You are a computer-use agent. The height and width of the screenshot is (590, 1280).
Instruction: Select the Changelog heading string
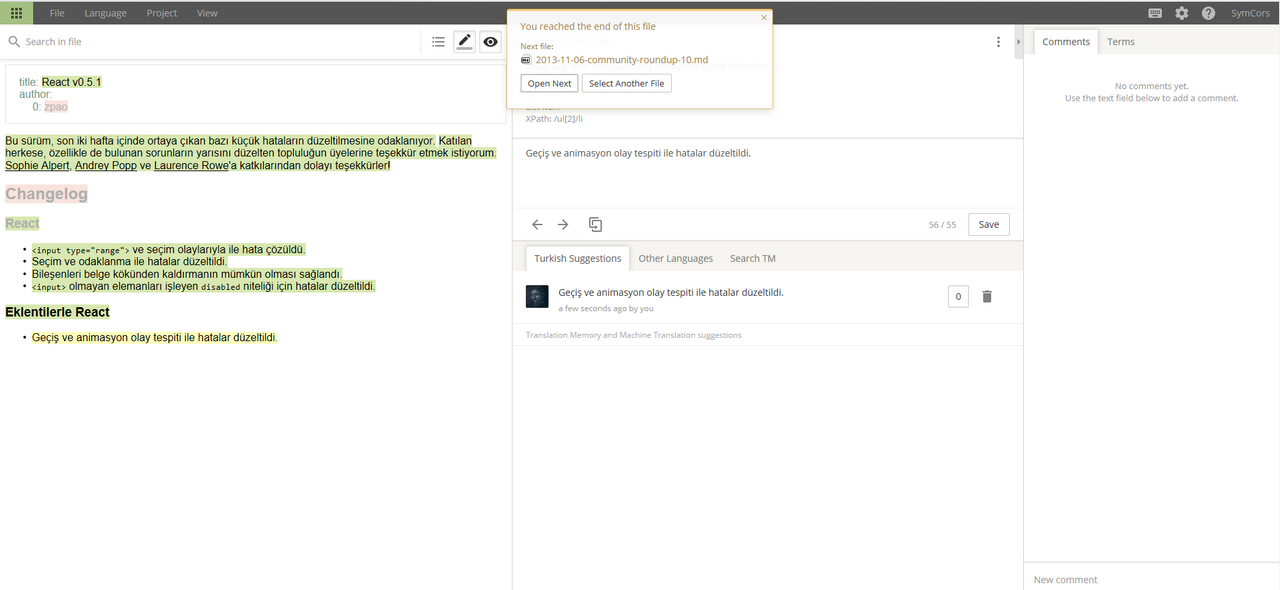[47, 194]
